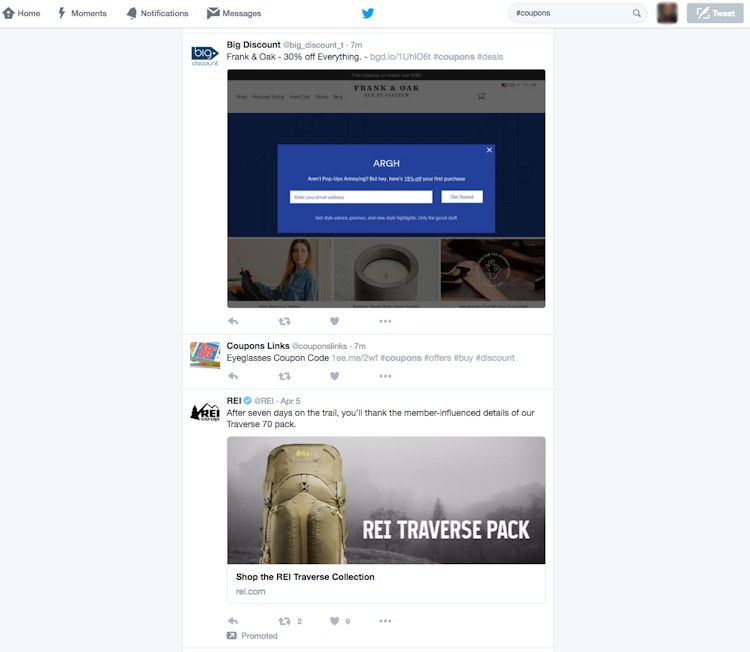Retweet the REI tweet
The image size is (750, 652).
click(285, 621)
